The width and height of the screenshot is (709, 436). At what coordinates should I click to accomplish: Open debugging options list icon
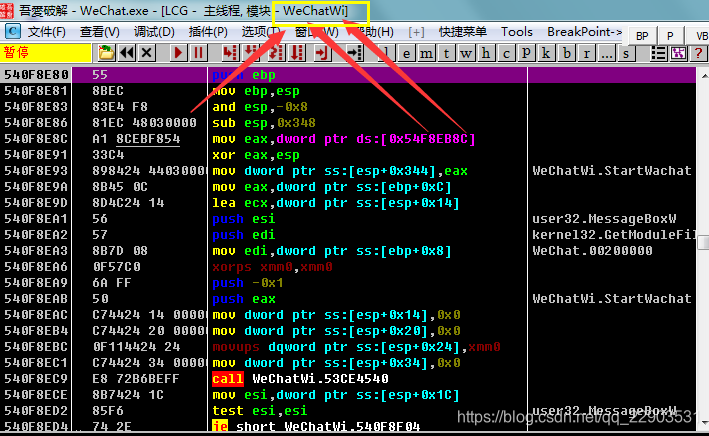coord(658,53)
